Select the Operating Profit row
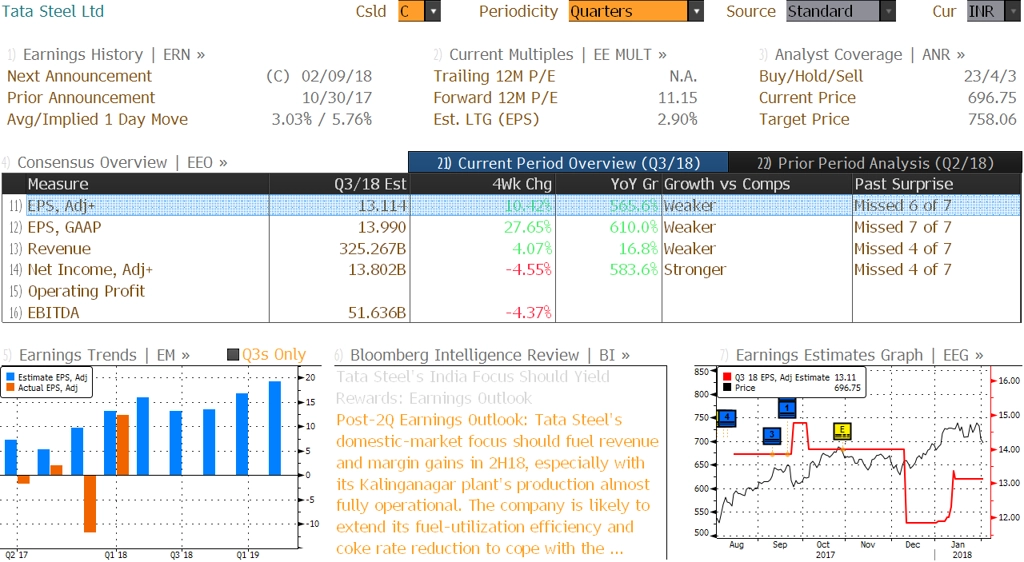 511,291
